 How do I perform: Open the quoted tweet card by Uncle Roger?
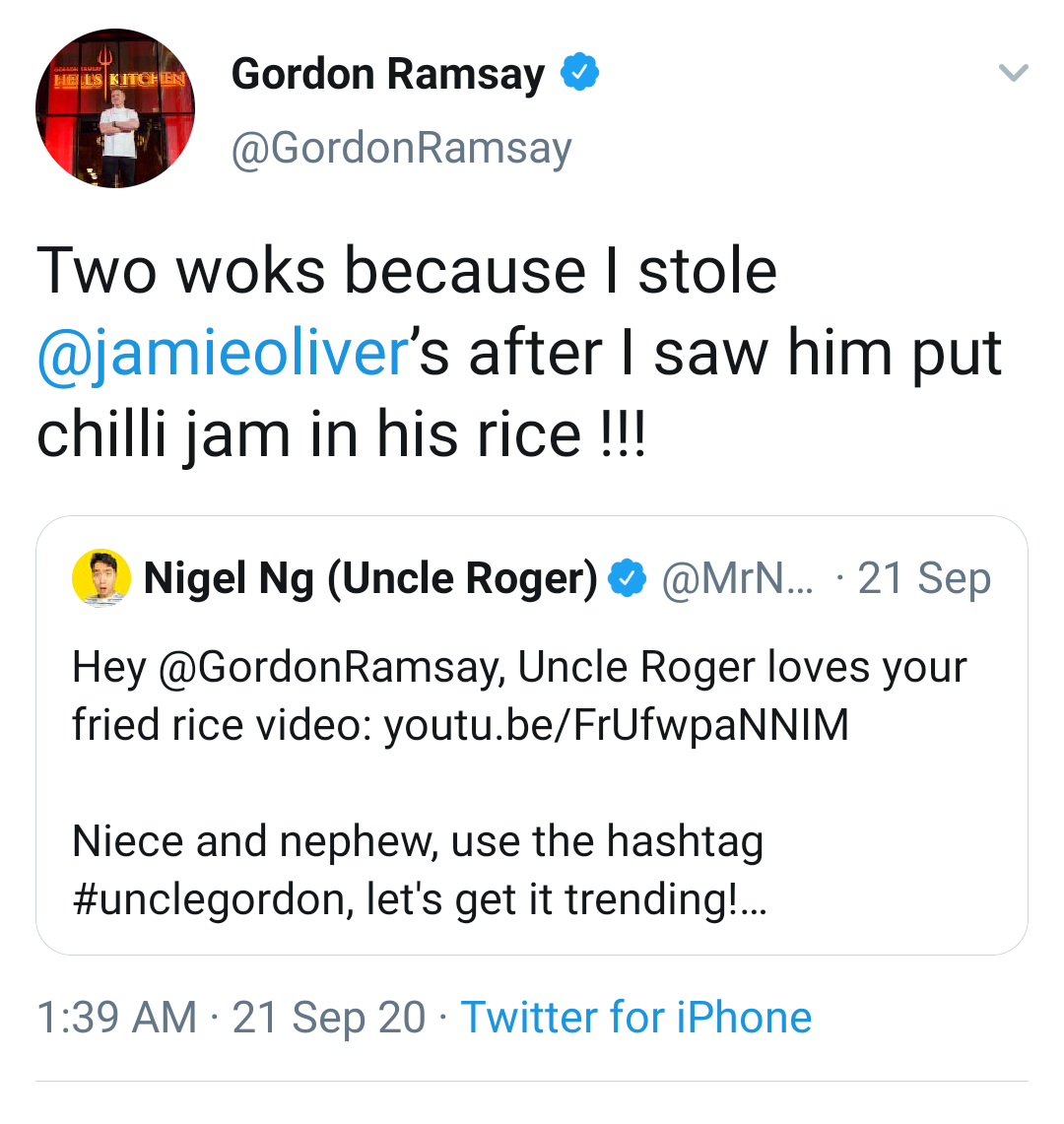tap(532, 735)
